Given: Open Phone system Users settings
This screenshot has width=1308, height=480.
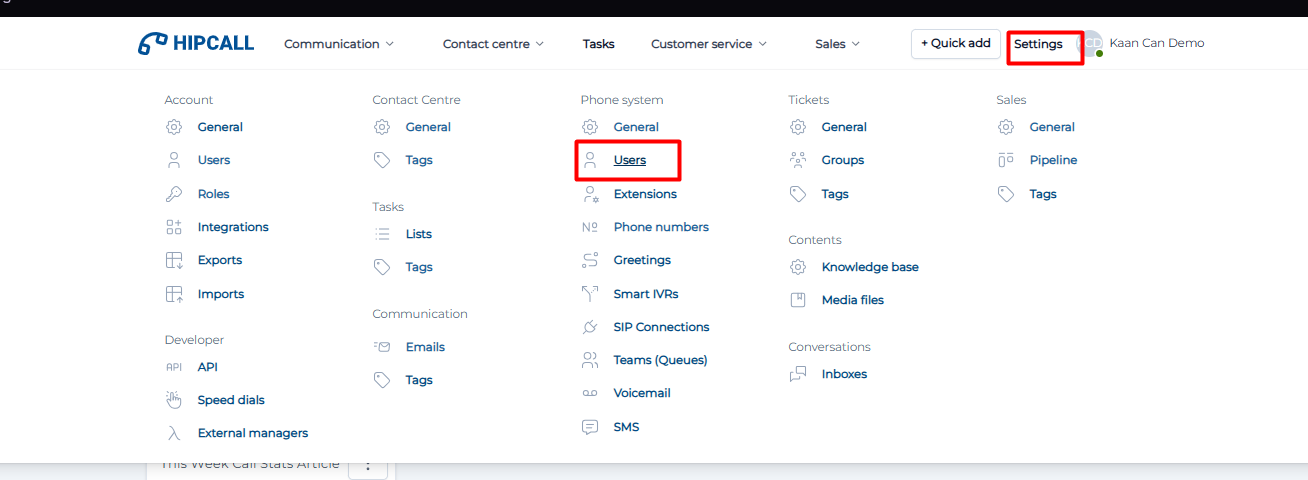Looking at the screenshot, I should (630, 160).
